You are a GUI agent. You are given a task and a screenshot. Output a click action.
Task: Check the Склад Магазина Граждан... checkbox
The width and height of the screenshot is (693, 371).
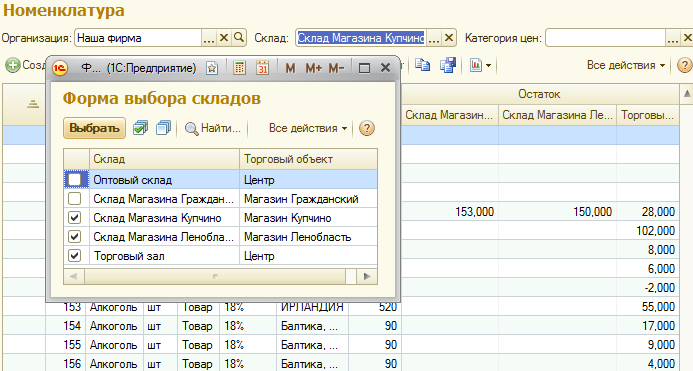tap(75, 199)
